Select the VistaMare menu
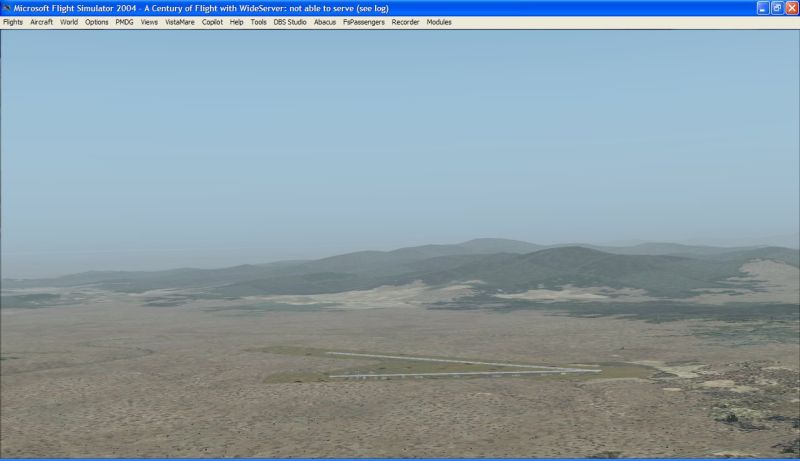This screenshot has width=800, height=461. click(180, 22)
